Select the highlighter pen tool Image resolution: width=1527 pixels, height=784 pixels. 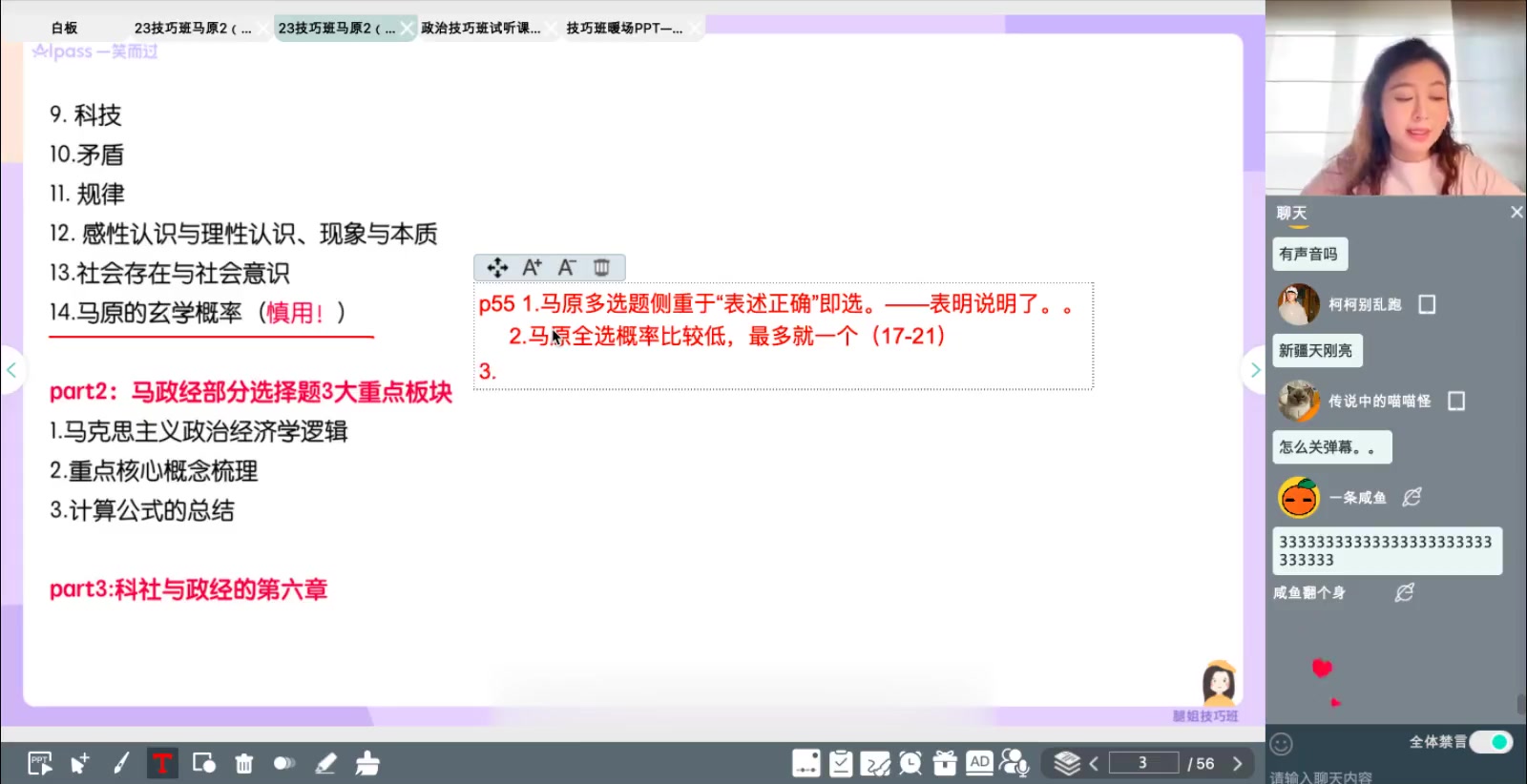click(x=325, y=763)
